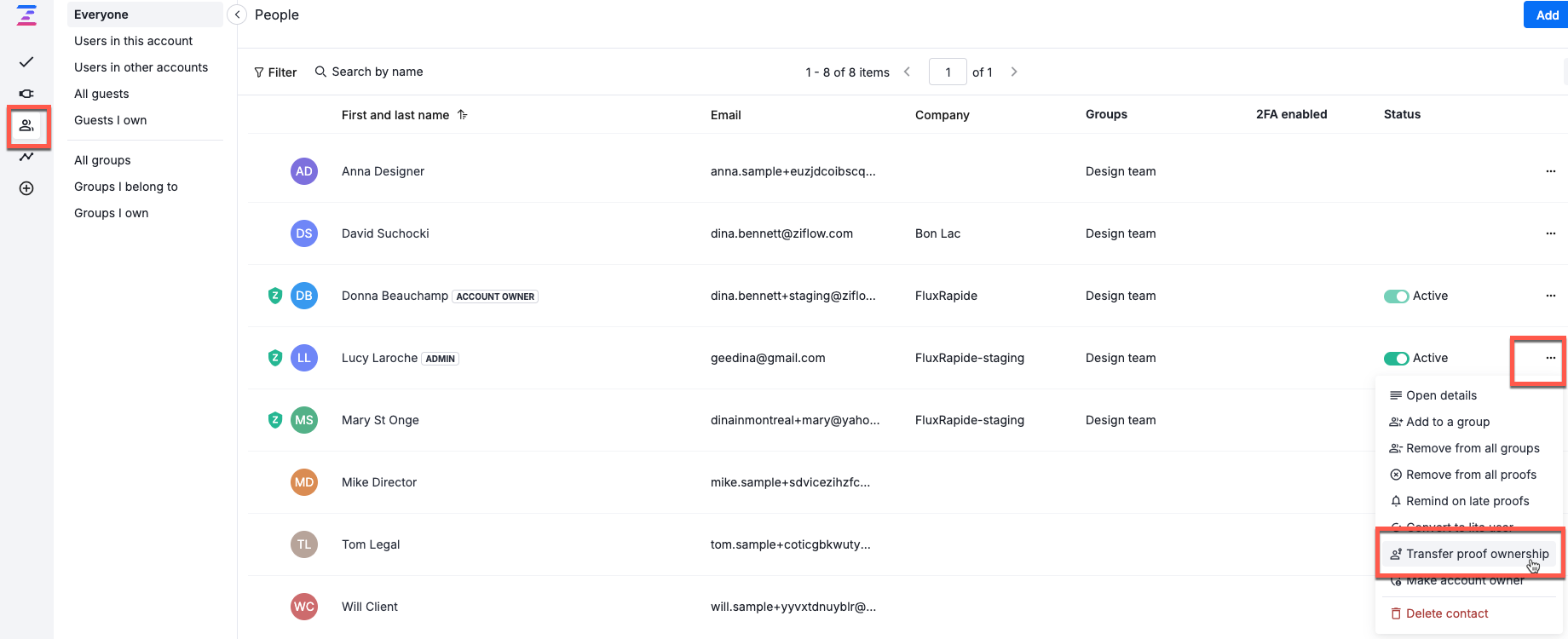Click the Add button
Screen dimensions: 1568x639
[1546, 14]
